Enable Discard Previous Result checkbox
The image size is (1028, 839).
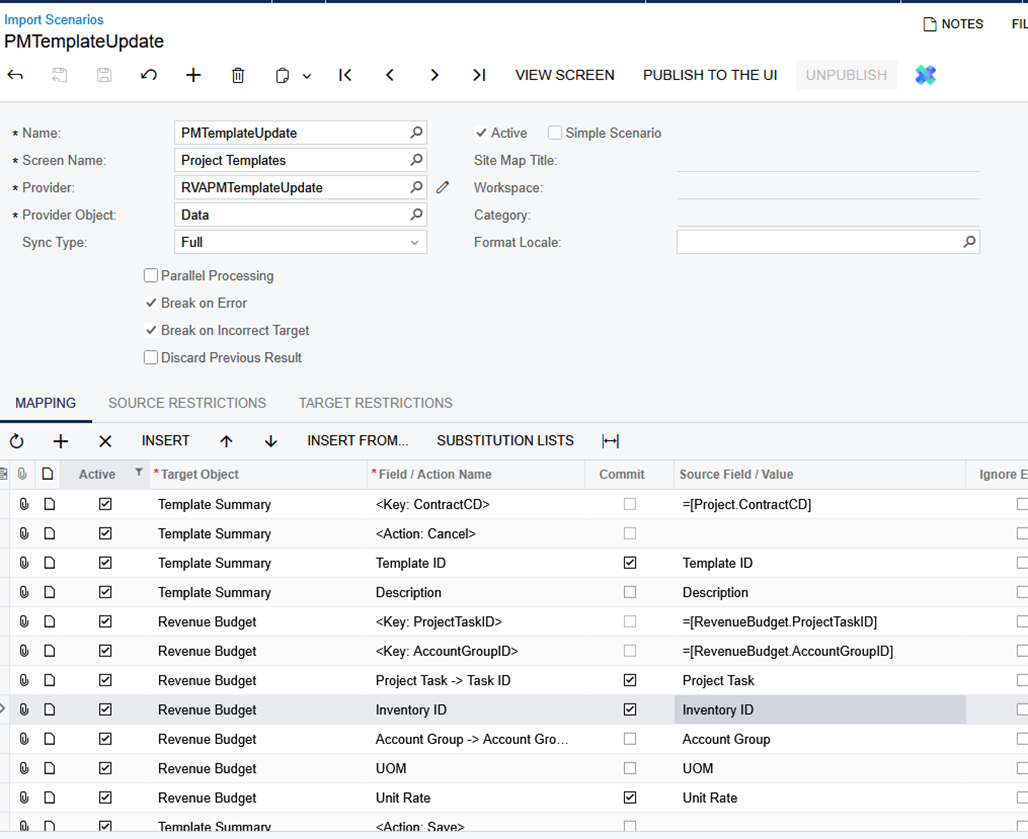click(151, 358)
